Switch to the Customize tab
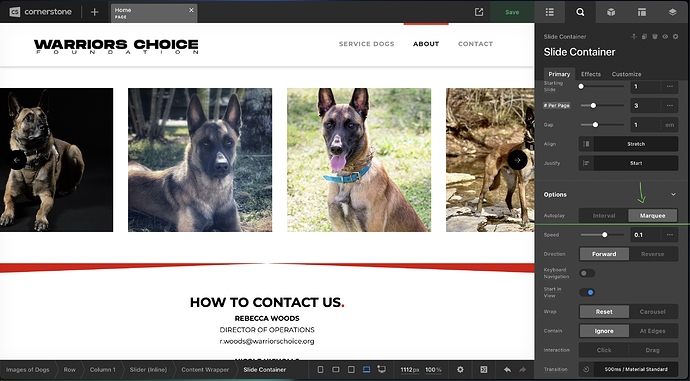The height and width of the screenshot is (381, 690). click(x=626, y=74)
